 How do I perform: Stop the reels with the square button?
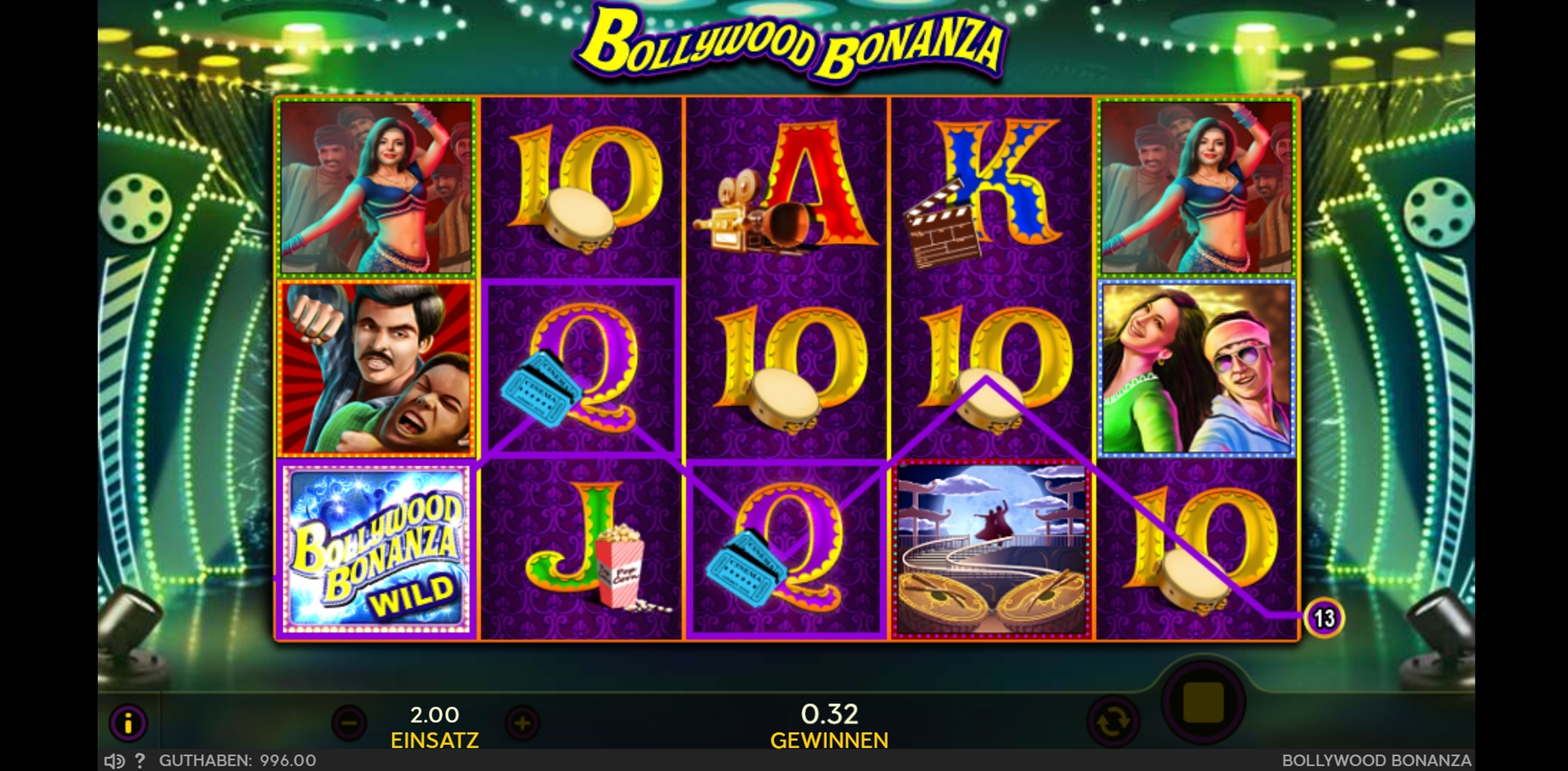coord(1204,702)
